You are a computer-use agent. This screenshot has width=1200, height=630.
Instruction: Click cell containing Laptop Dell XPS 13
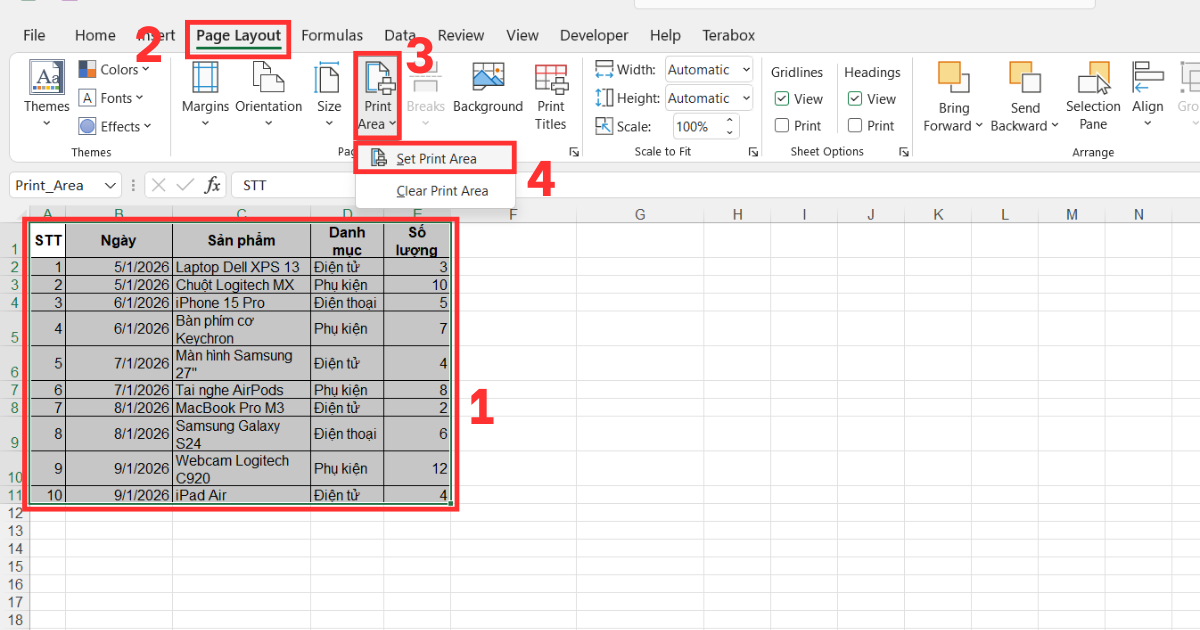(x=241, y=267)
